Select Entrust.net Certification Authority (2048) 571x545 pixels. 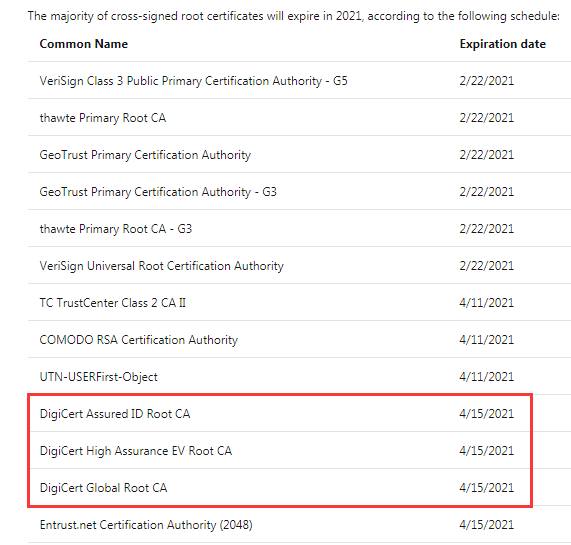point(146,525)
